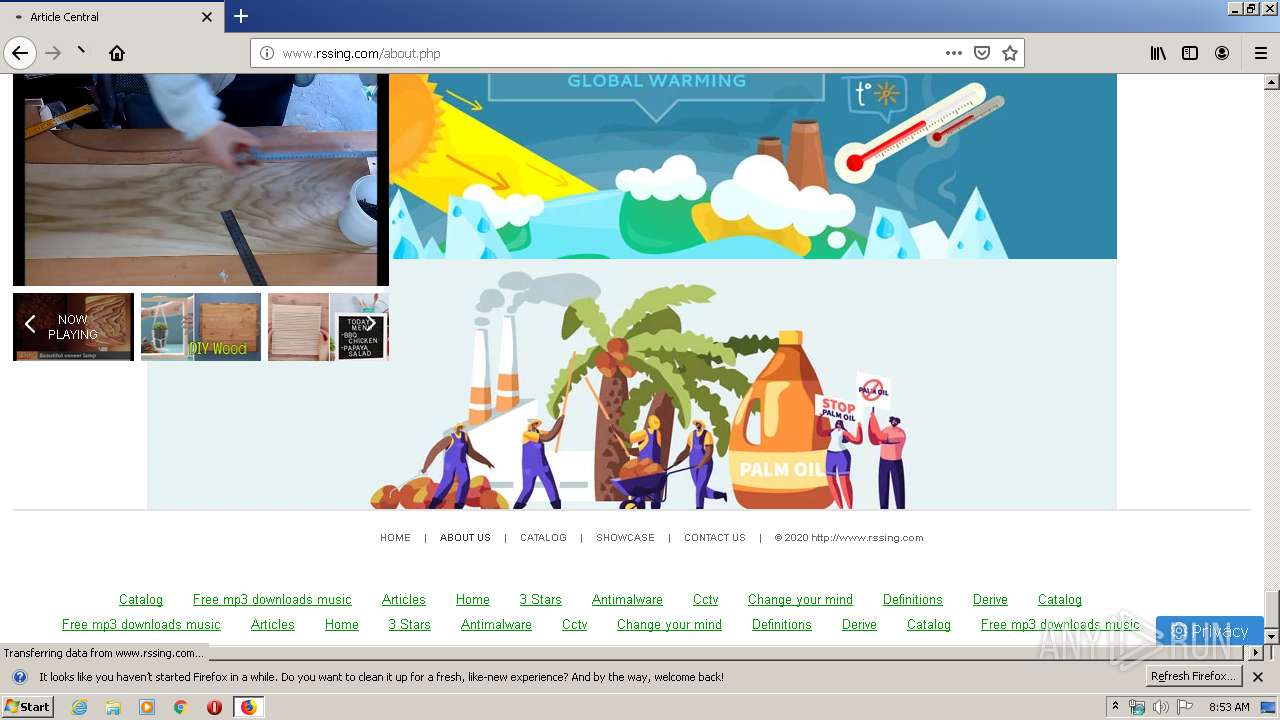Select the Now Playing veneer lamp thumbnail
The image size is (1280, 720).
(x=73, y=327)
